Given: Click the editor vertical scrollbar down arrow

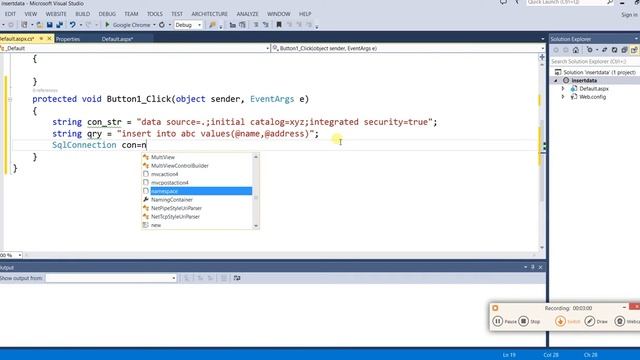Looking at the screenshot, I should [542, 247].
